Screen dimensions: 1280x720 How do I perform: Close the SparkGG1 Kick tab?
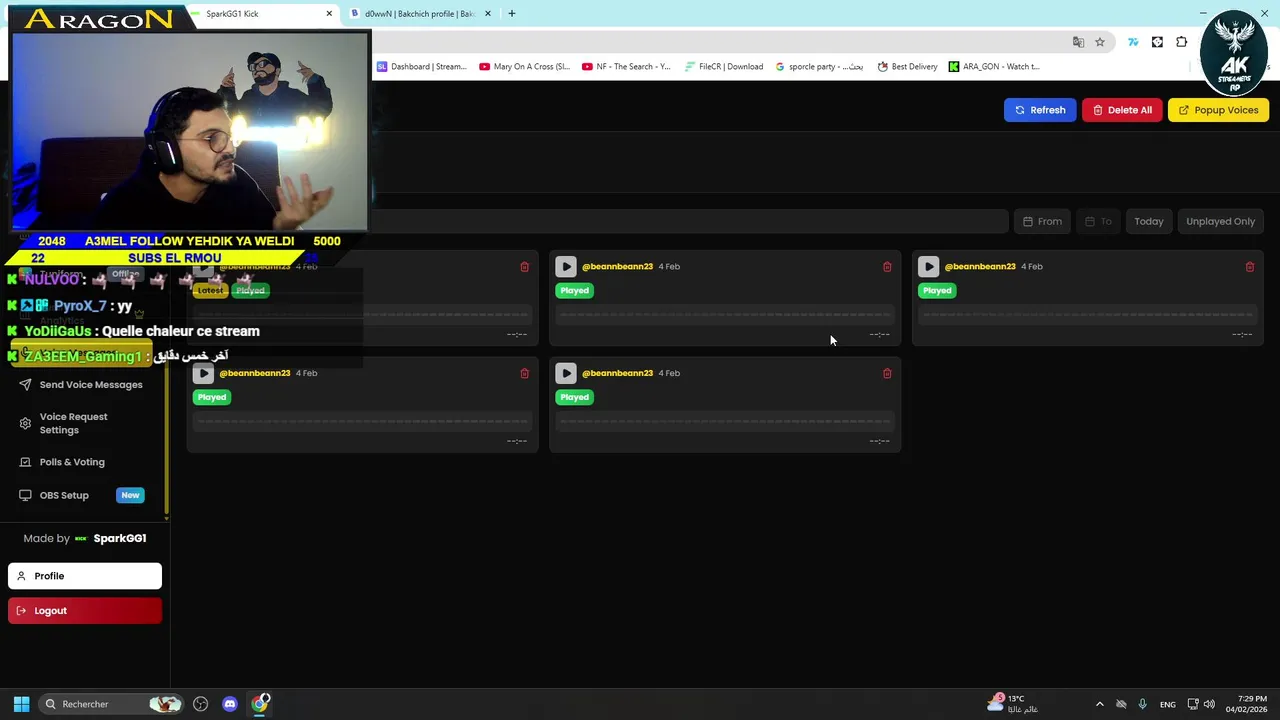[x=329, y=14]
